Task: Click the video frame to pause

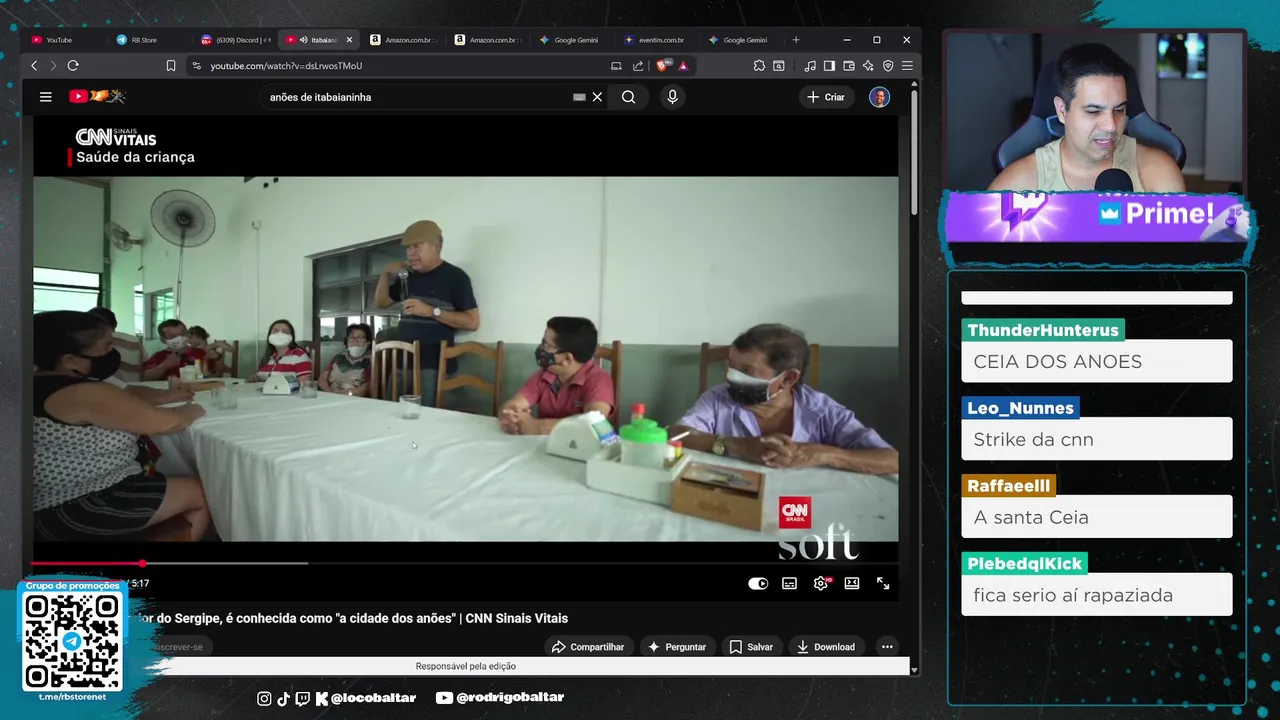Action: 465,358
